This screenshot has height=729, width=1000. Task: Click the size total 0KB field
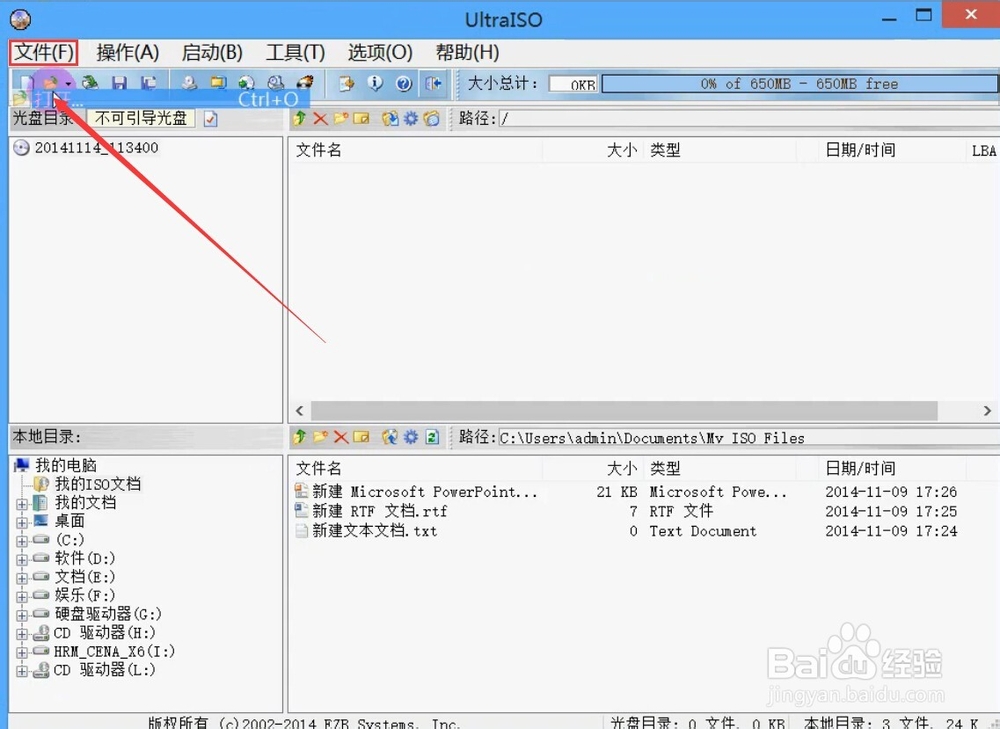coord(573,84)
